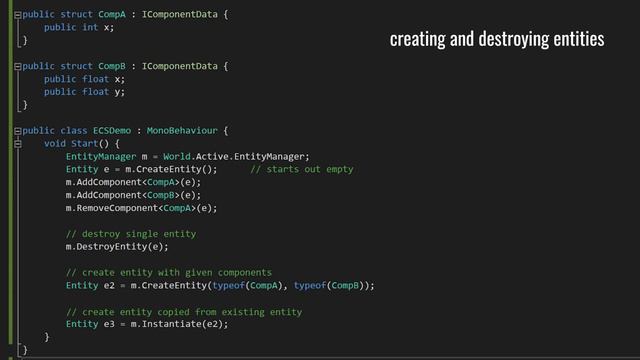Click the comment "// destroy single entity"

[131, 234]
